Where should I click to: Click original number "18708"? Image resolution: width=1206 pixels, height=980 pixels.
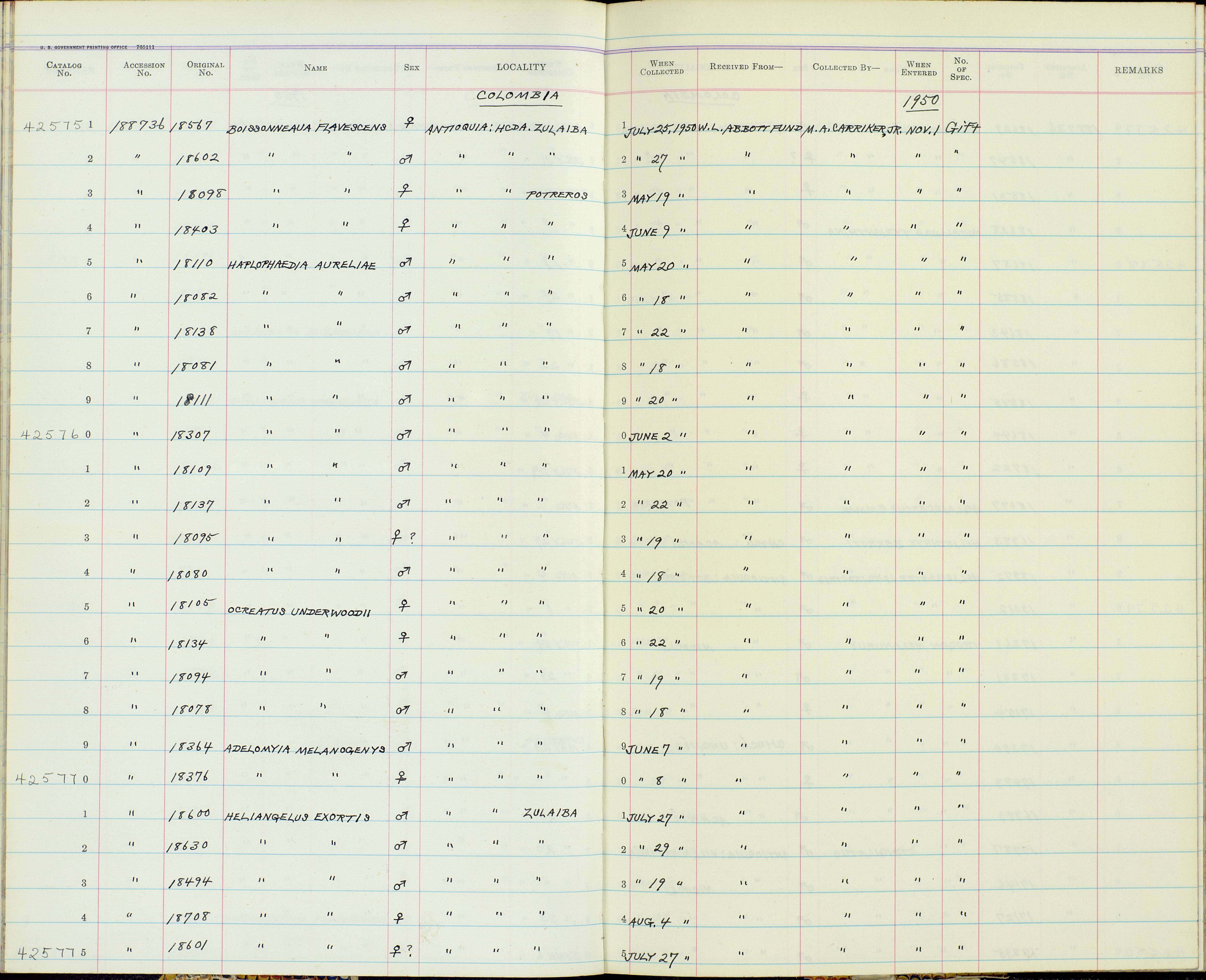click(188, 918)
